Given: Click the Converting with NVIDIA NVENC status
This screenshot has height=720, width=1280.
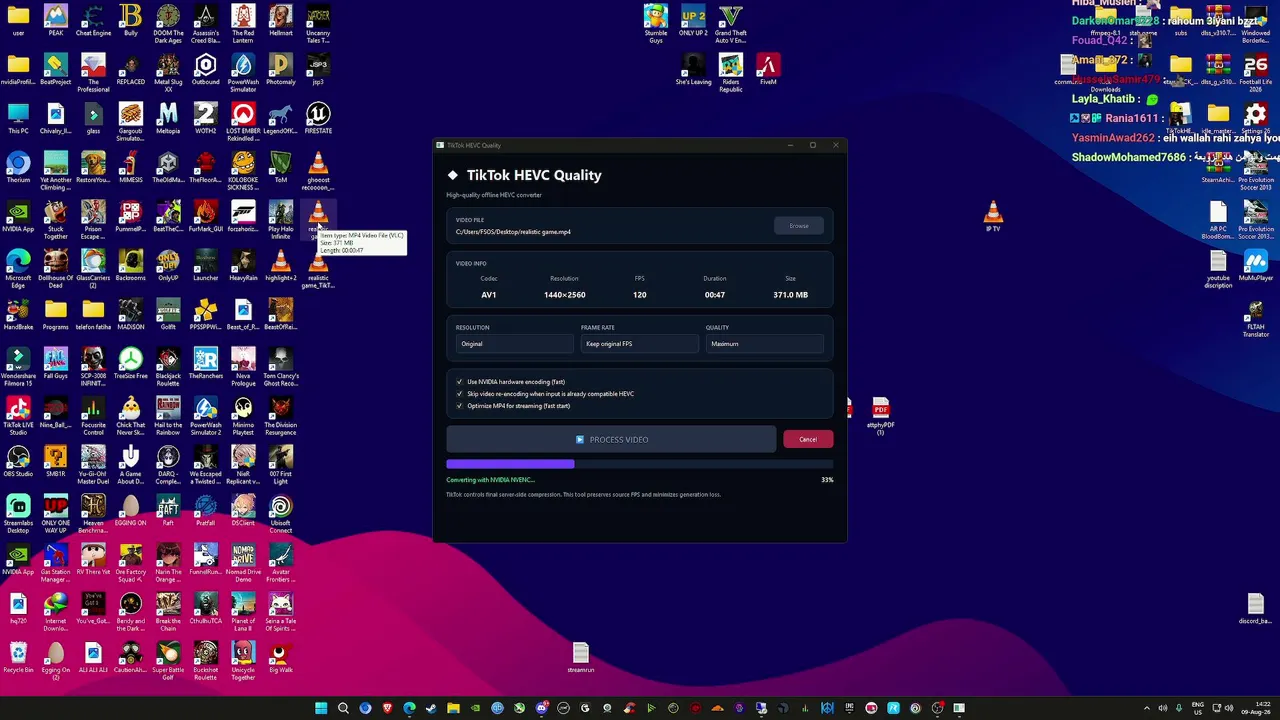Looking at the screenshot, I should pos(490,480).
